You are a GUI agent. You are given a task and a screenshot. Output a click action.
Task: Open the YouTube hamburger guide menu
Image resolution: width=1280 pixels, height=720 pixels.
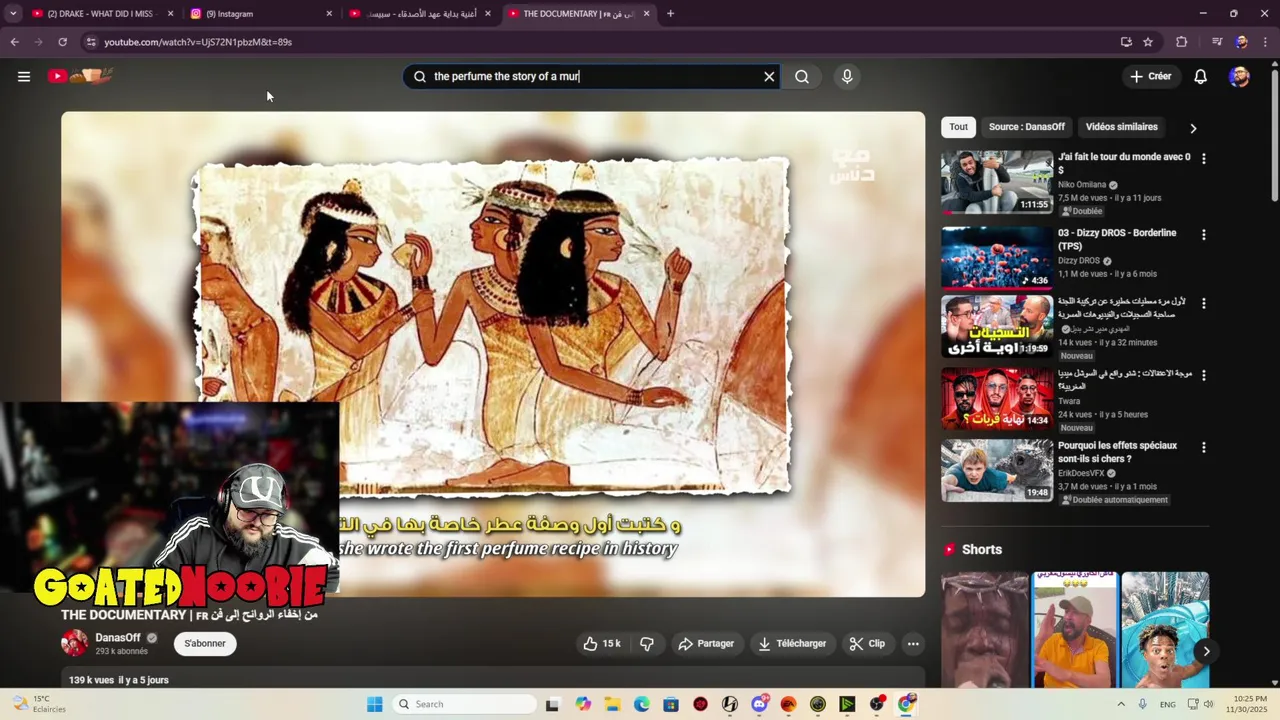(24, 76)
